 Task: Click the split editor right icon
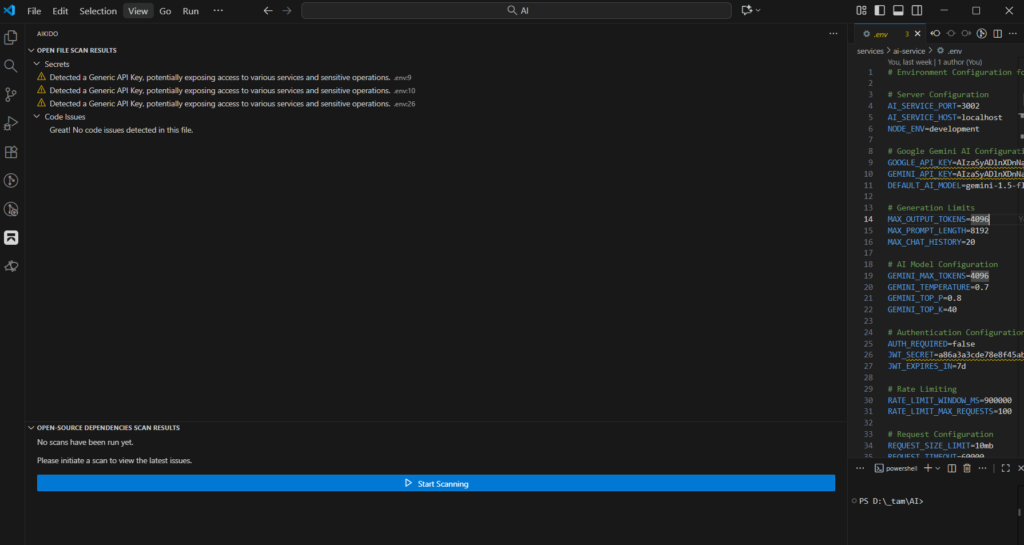[998, 33]
